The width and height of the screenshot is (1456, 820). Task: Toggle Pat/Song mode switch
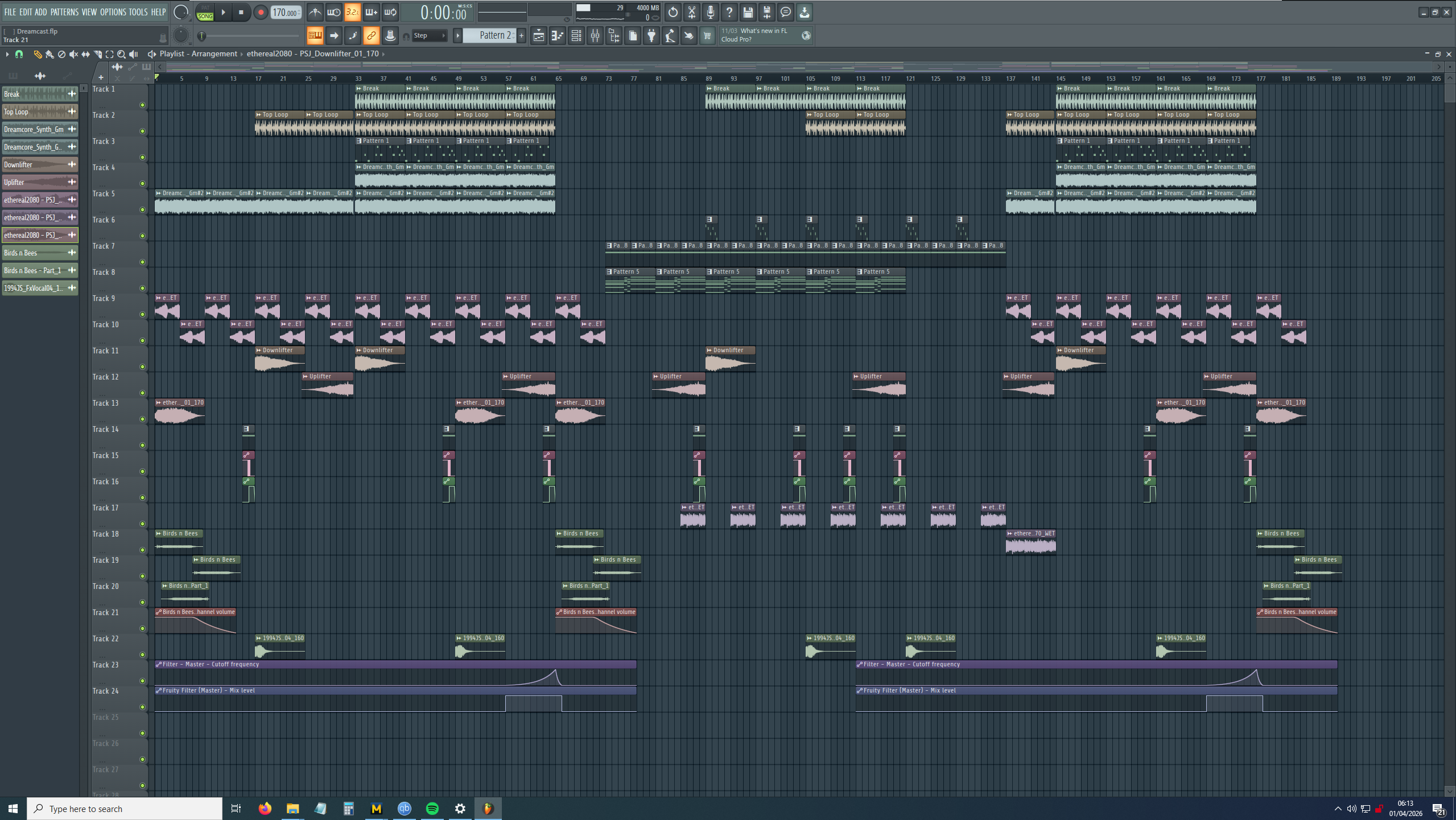coord(205,12)
